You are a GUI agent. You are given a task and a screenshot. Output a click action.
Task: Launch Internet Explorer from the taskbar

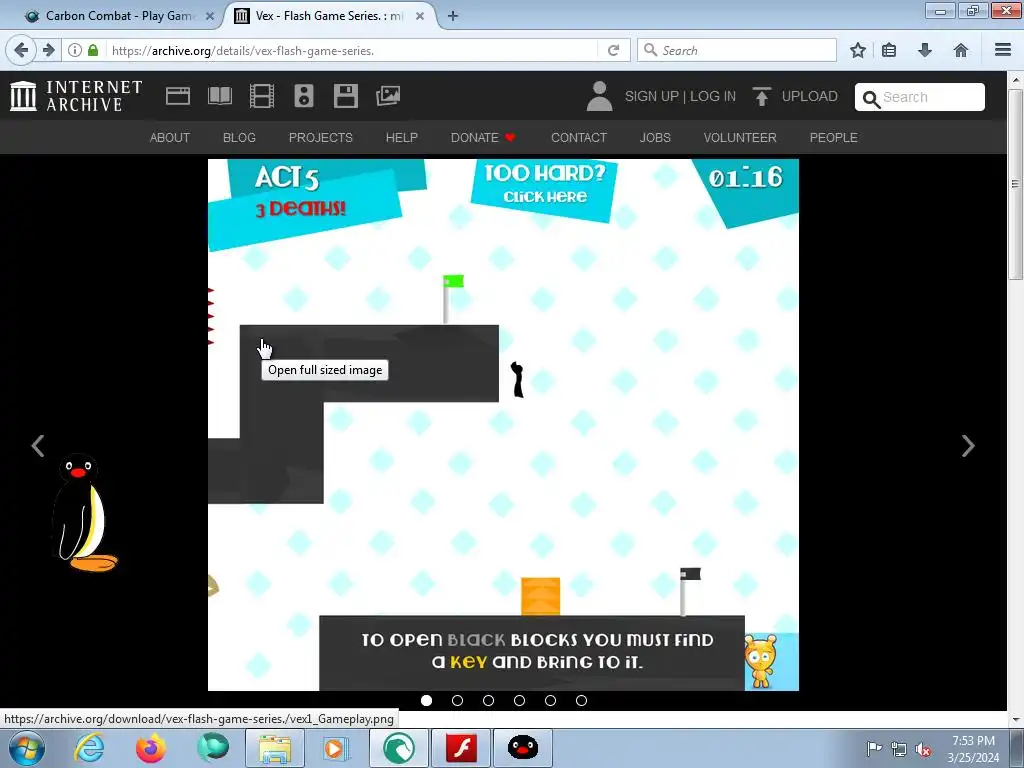click(x=88, y=748)
